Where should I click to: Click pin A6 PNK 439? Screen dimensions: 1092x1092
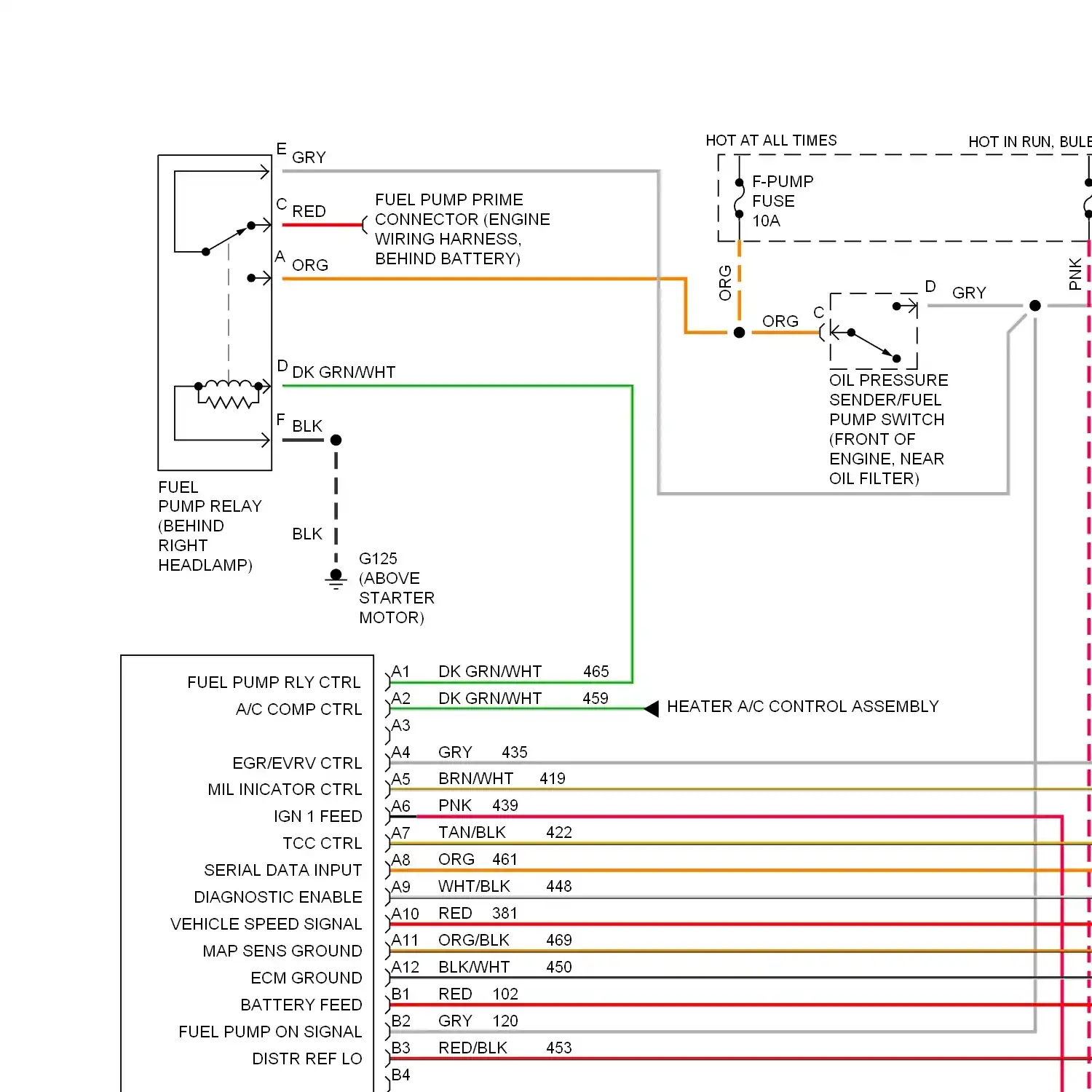click(455, 805)
